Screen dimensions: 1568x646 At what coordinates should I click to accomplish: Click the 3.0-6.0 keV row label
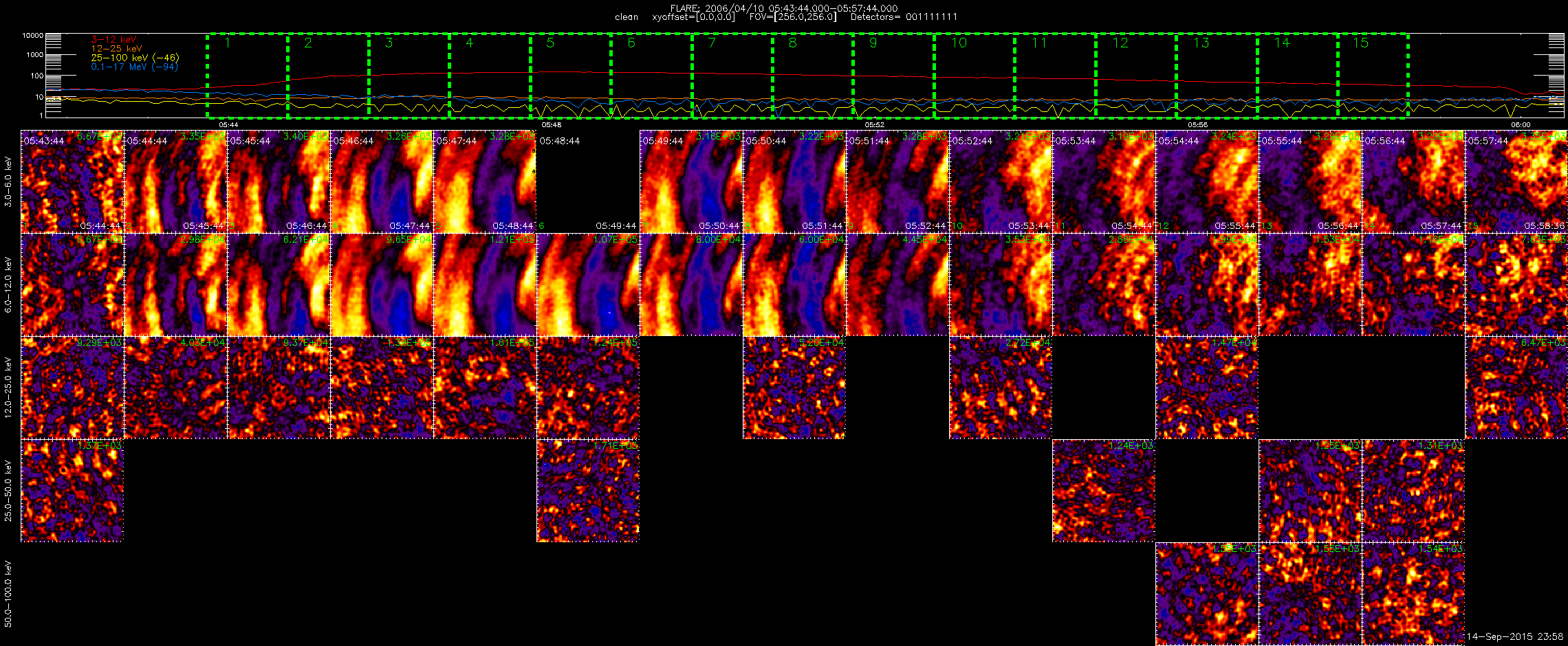click(8, 182)
